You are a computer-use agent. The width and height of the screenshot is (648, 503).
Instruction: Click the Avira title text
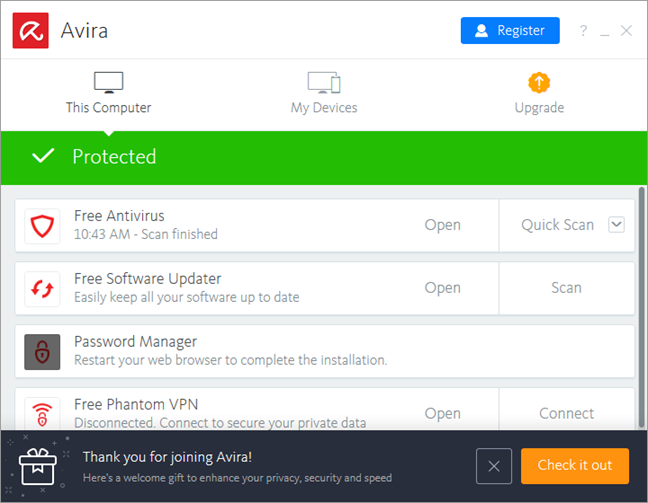[84, 31]
